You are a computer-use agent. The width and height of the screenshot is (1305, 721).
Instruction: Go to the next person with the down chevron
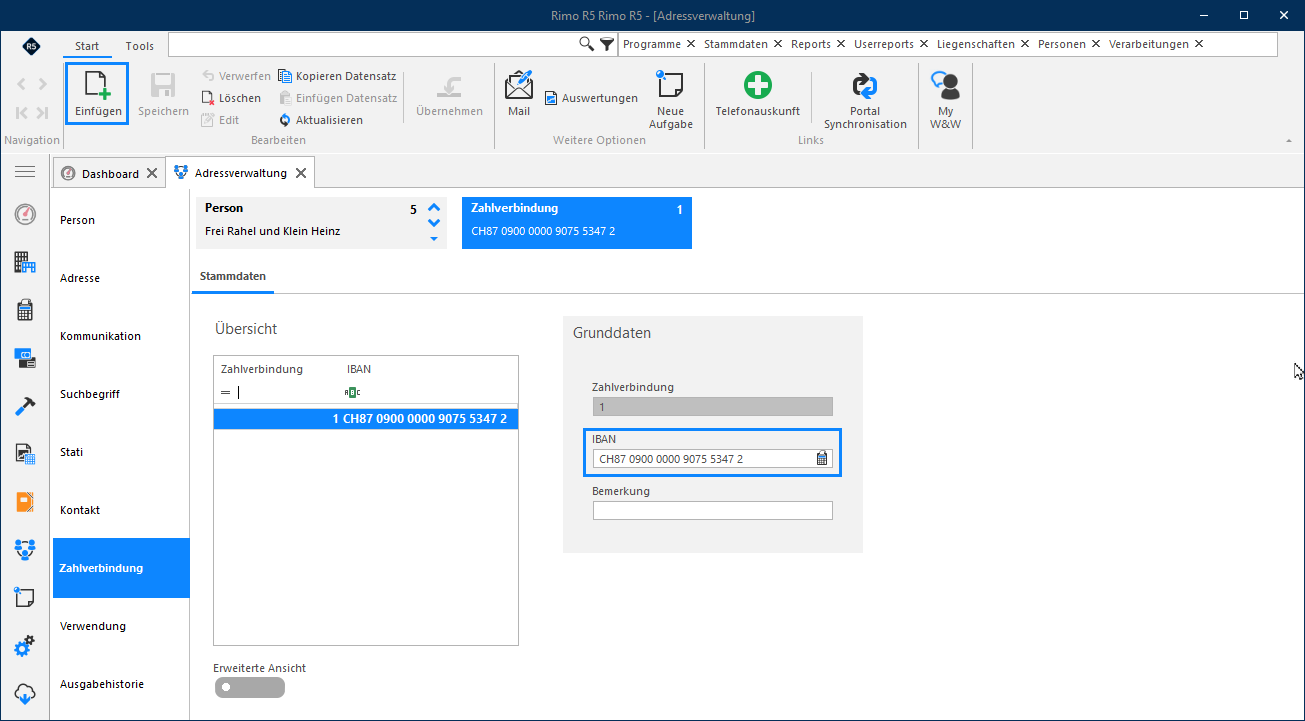(434, 224)
